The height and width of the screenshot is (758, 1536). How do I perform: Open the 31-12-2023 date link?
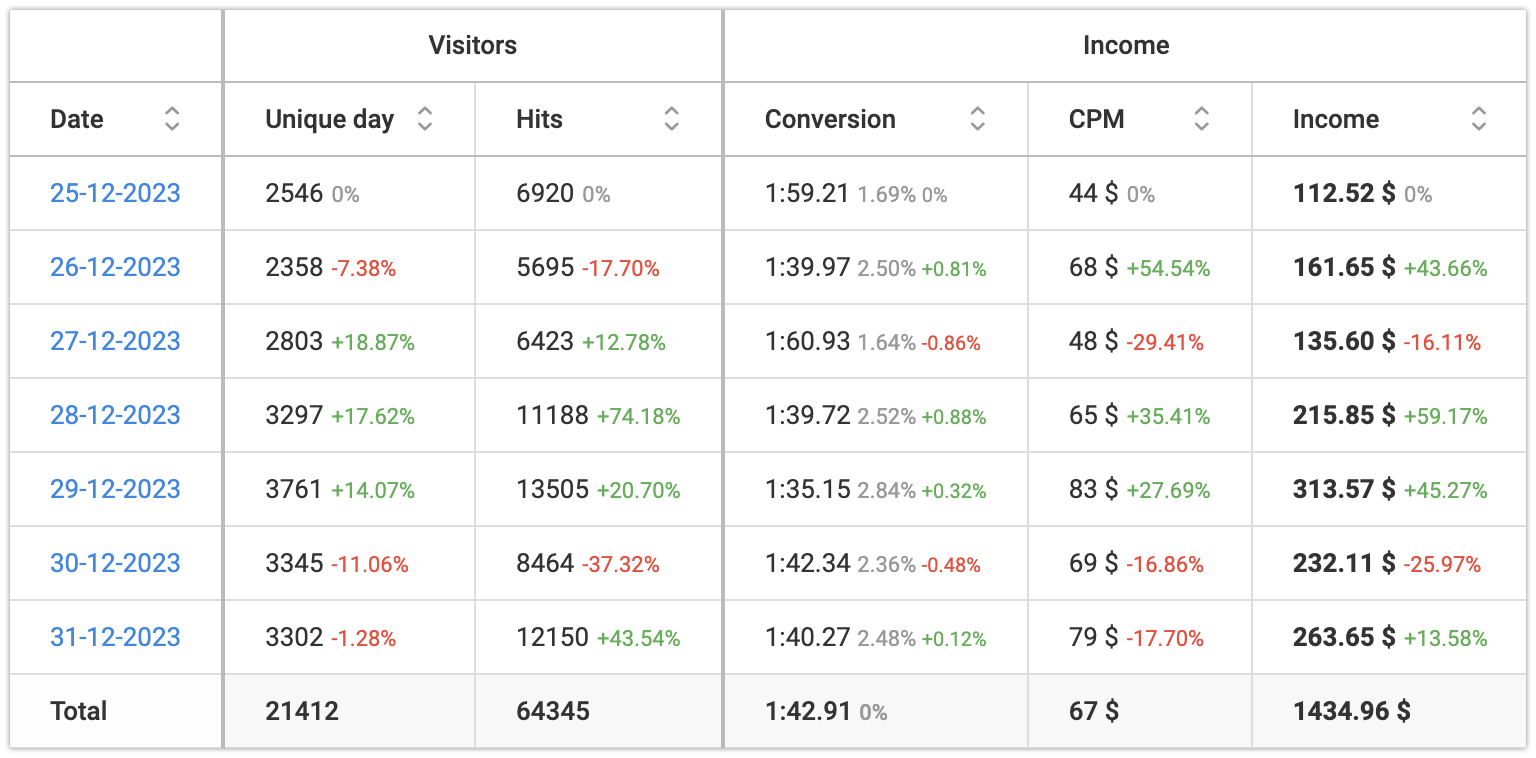click(x=115, y=637)
